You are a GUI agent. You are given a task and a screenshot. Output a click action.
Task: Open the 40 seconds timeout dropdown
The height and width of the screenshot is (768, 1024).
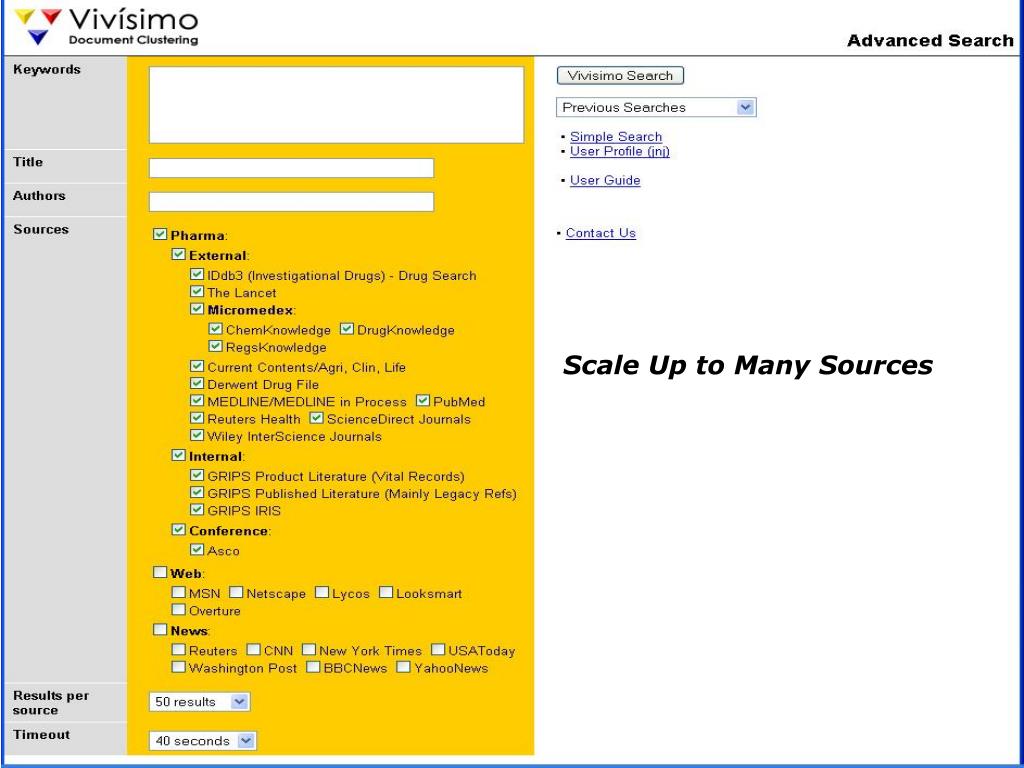[202, 741]
